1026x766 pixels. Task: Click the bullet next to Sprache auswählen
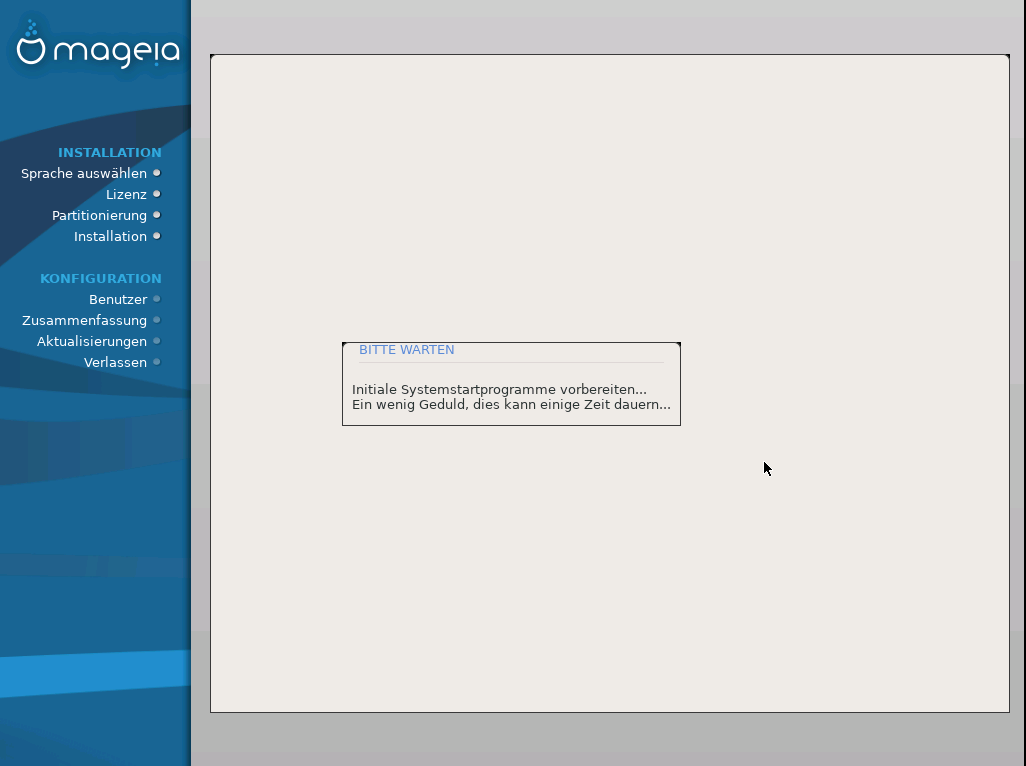pyautogui.click(x=157, y=173)
